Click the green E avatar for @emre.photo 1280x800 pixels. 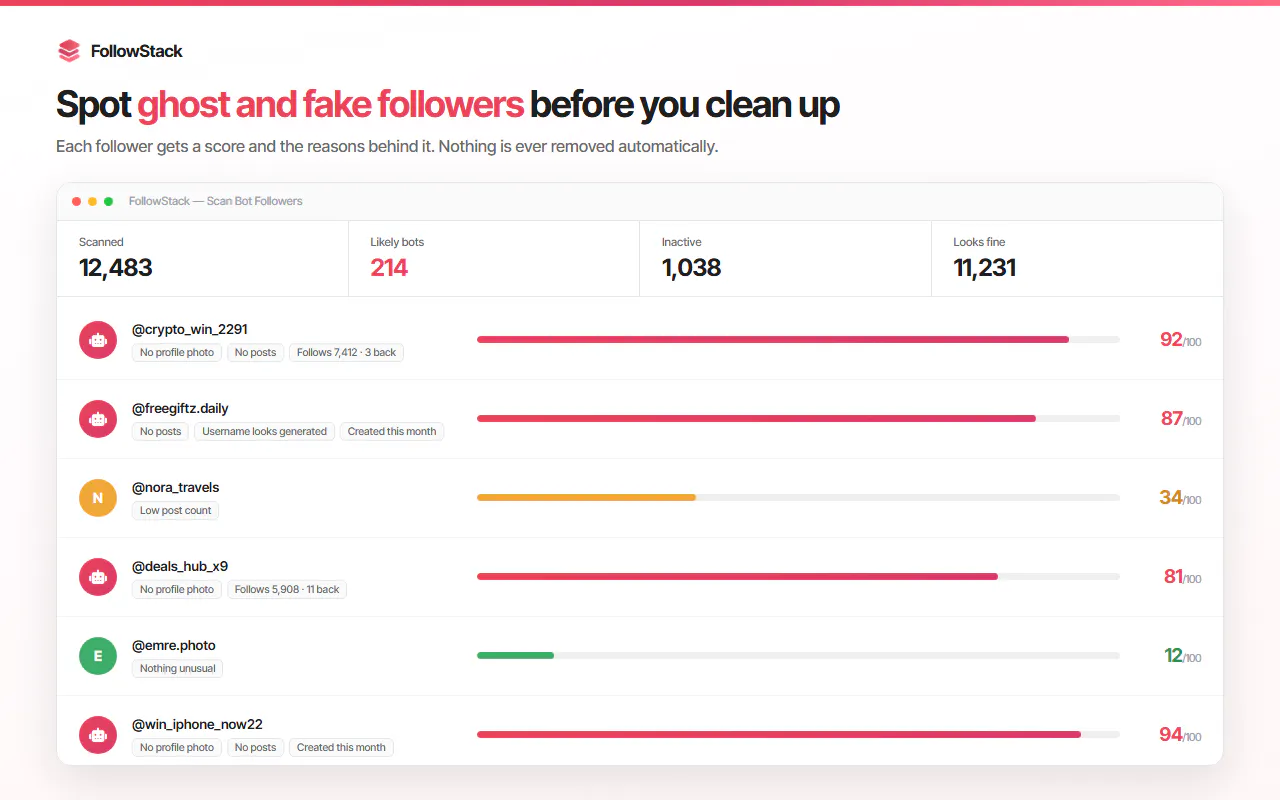(98, 656)
